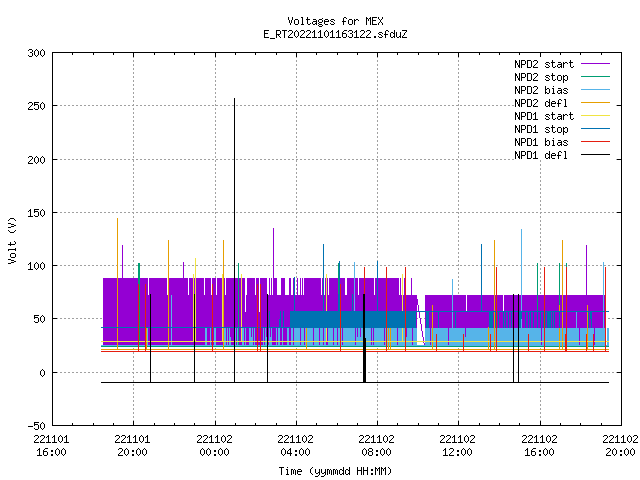
Task: Click the 'NPD2 defl' legend label
Action: pyautogui.click(x=541, y=103)
